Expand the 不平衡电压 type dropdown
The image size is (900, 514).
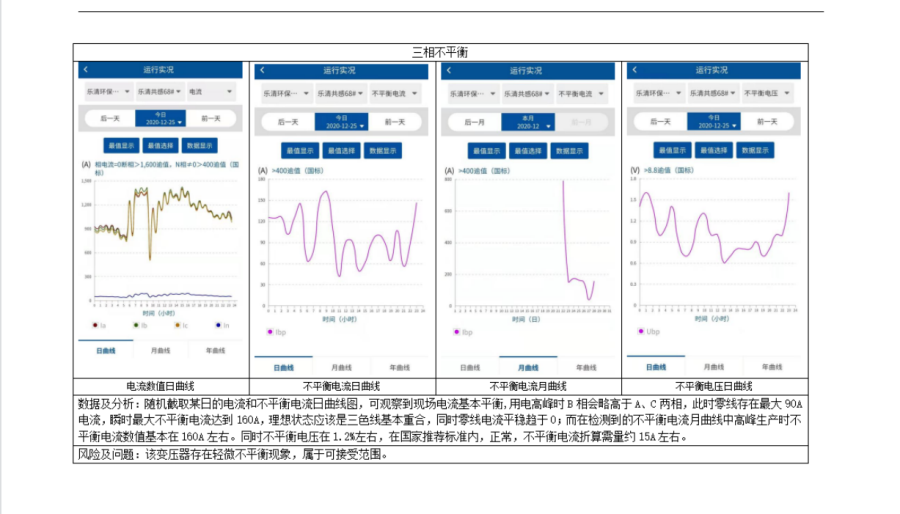pyautogui.click(x=767, y=92)
